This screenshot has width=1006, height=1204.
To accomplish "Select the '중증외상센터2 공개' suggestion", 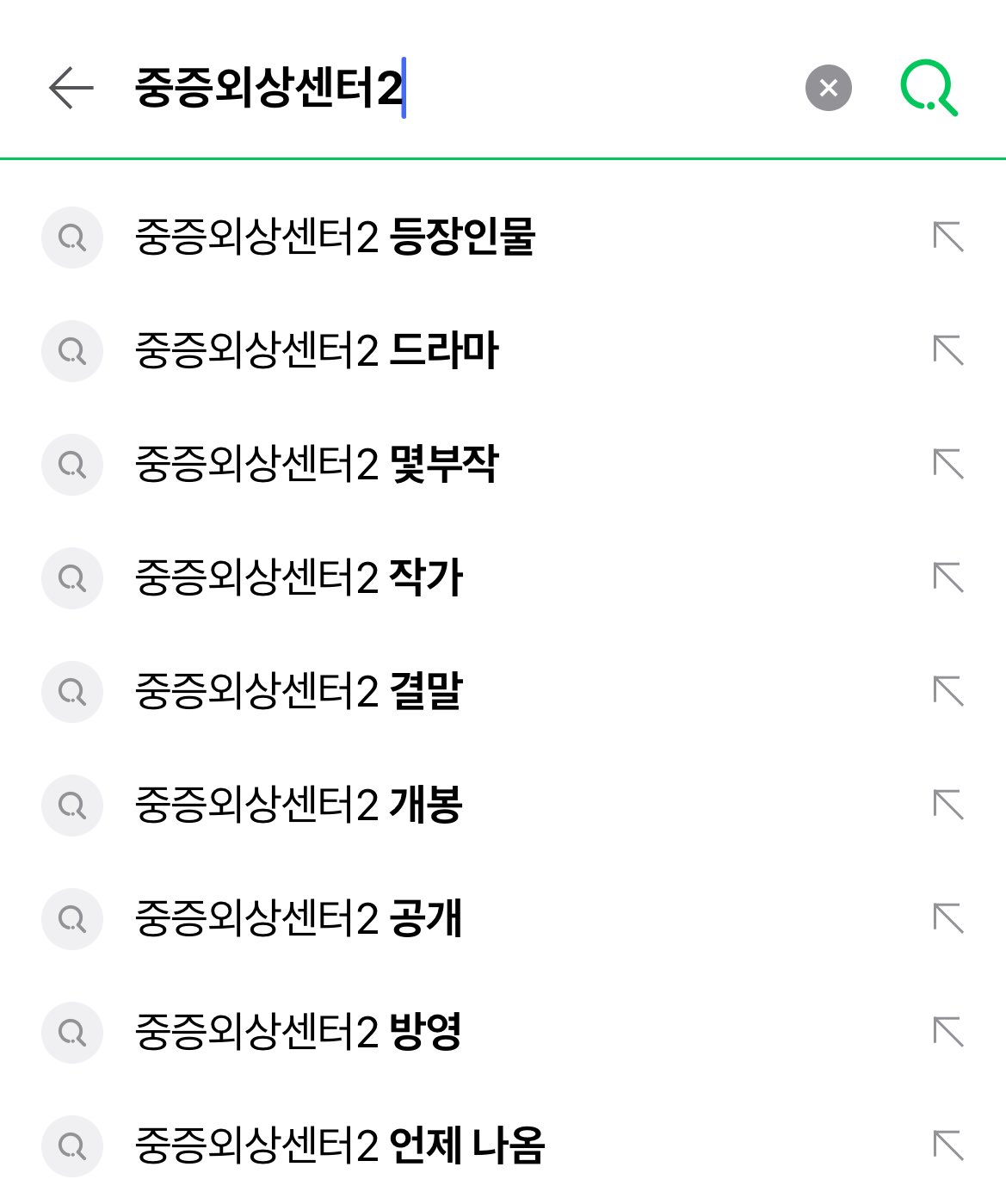I will (299, 918).
